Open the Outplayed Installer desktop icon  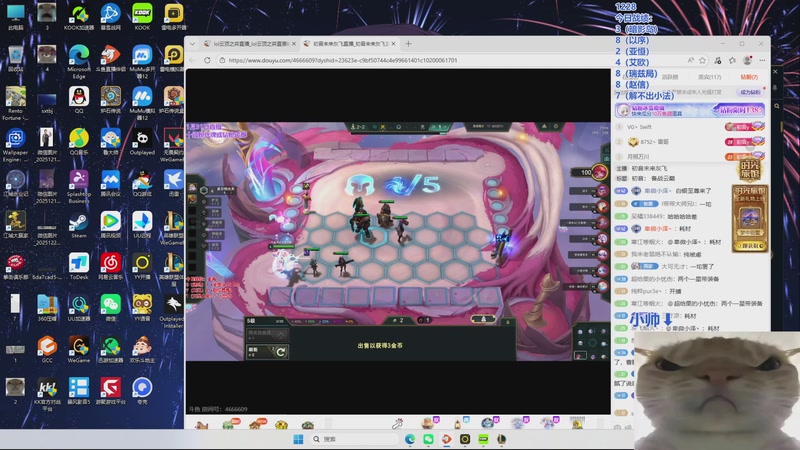click(173, 311)
